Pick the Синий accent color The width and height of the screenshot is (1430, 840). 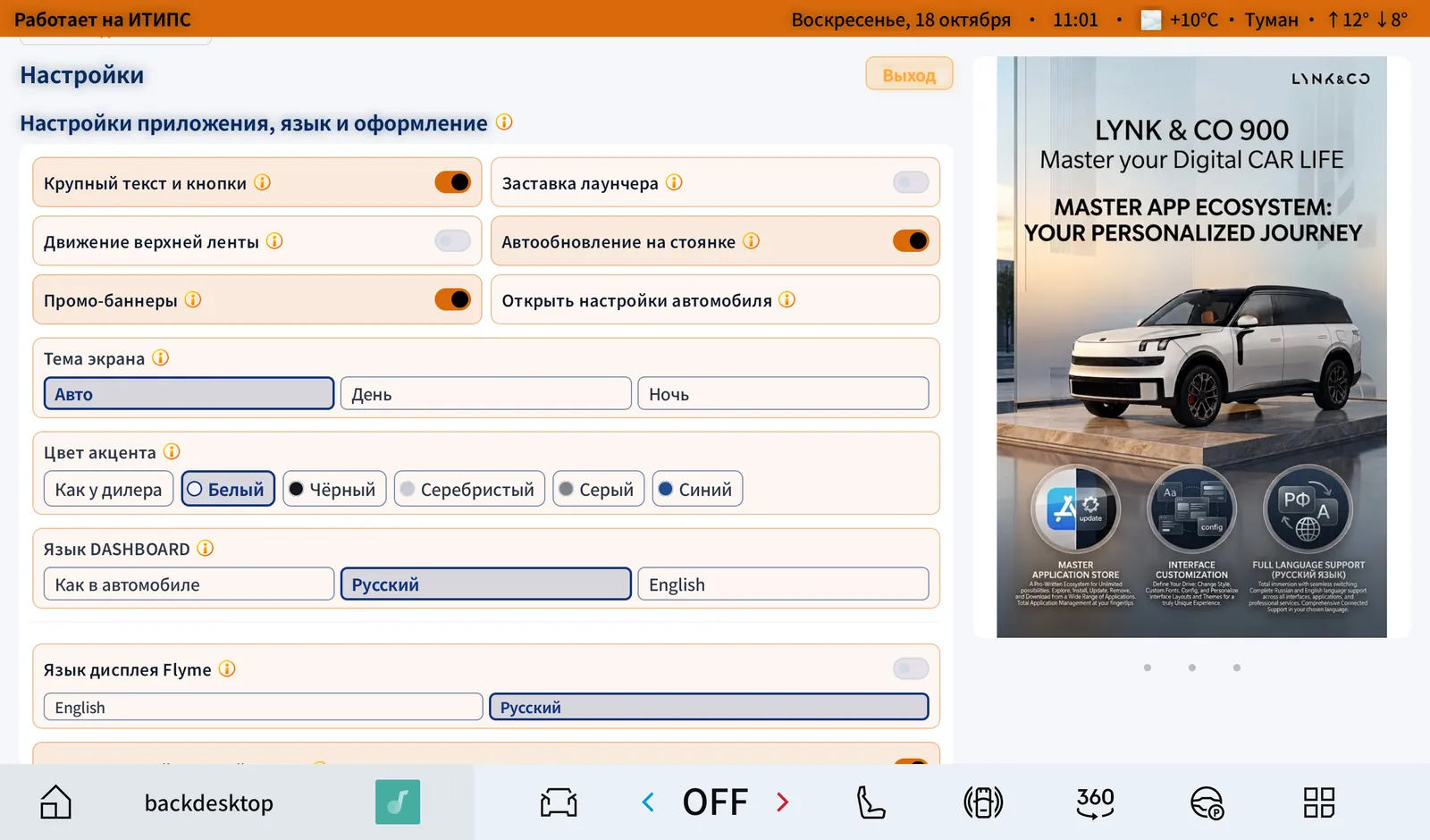click(697, 490)
